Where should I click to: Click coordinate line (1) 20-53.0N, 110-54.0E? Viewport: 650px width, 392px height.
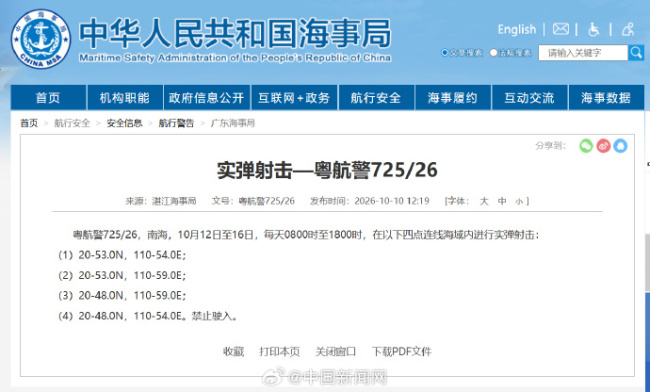122,255
